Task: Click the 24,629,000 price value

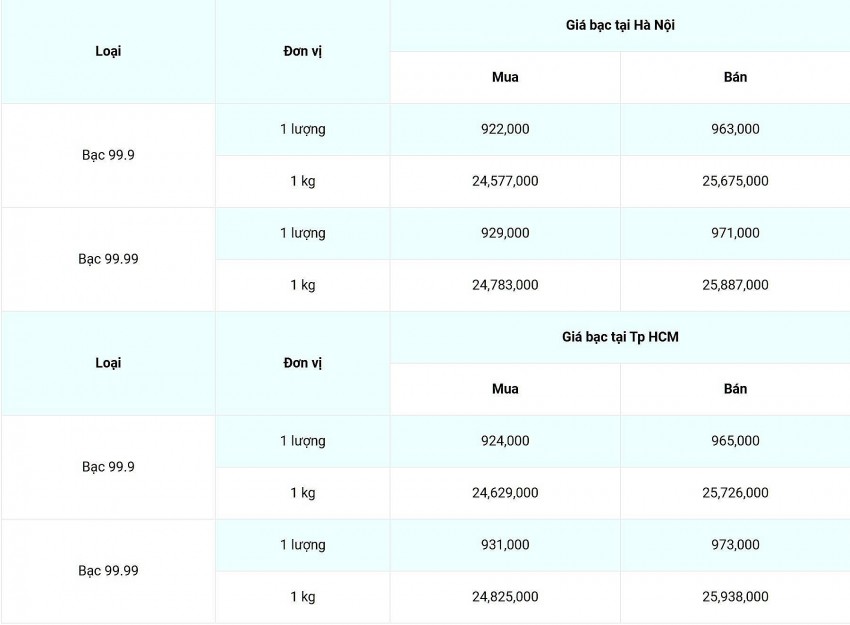Action: coord(505,493)
